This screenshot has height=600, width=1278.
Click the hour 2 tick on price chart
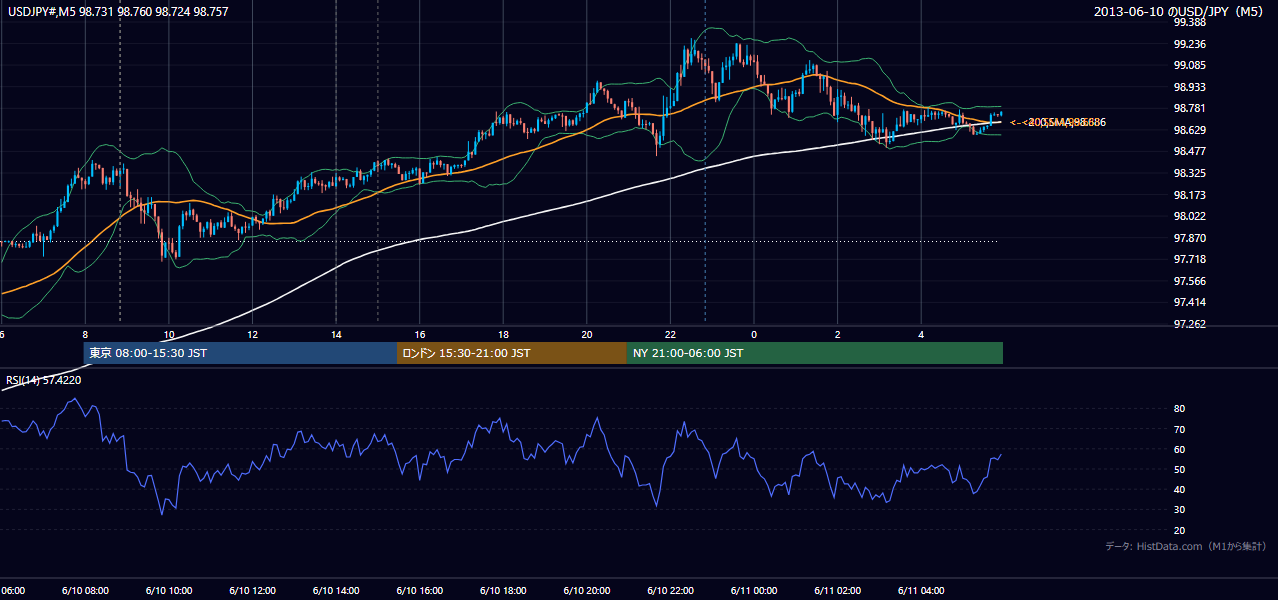837,335
